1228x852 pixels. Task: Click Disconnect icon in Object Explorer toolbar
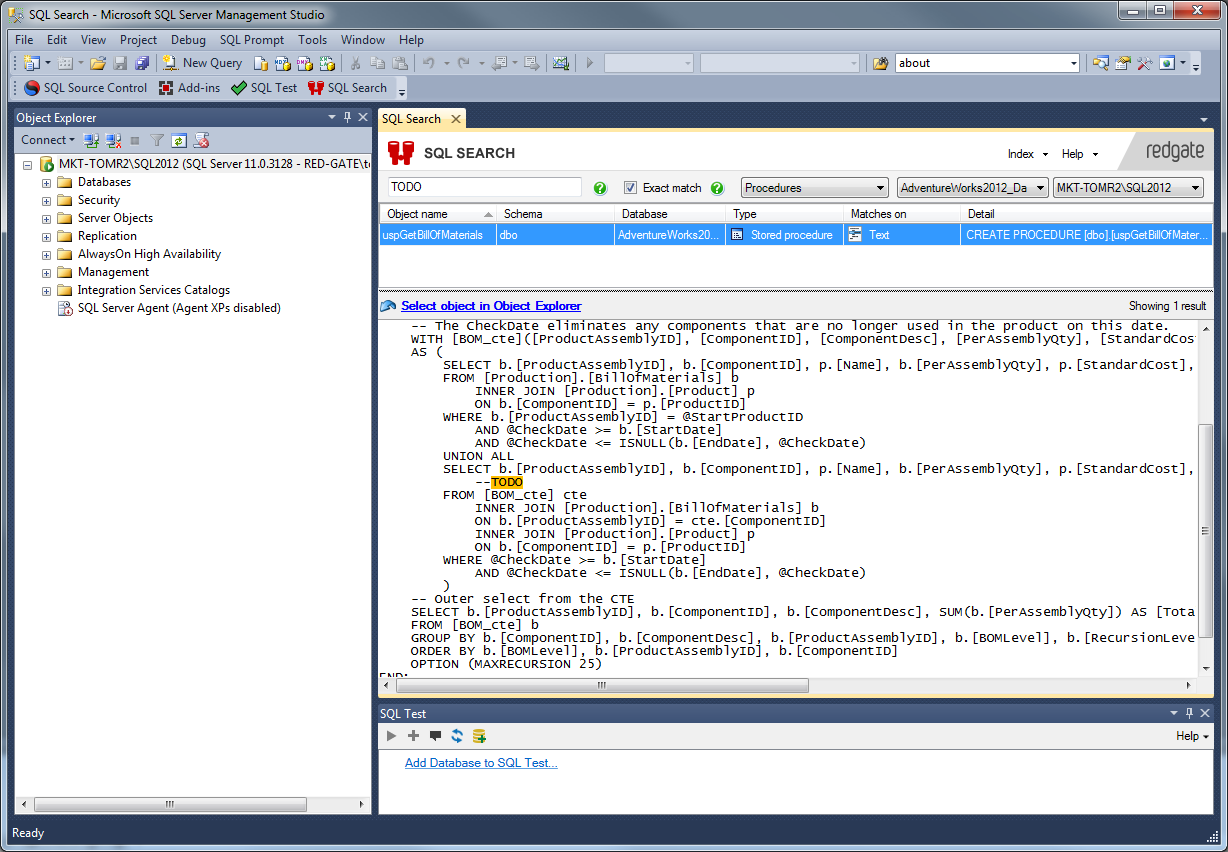click(113, 140)
